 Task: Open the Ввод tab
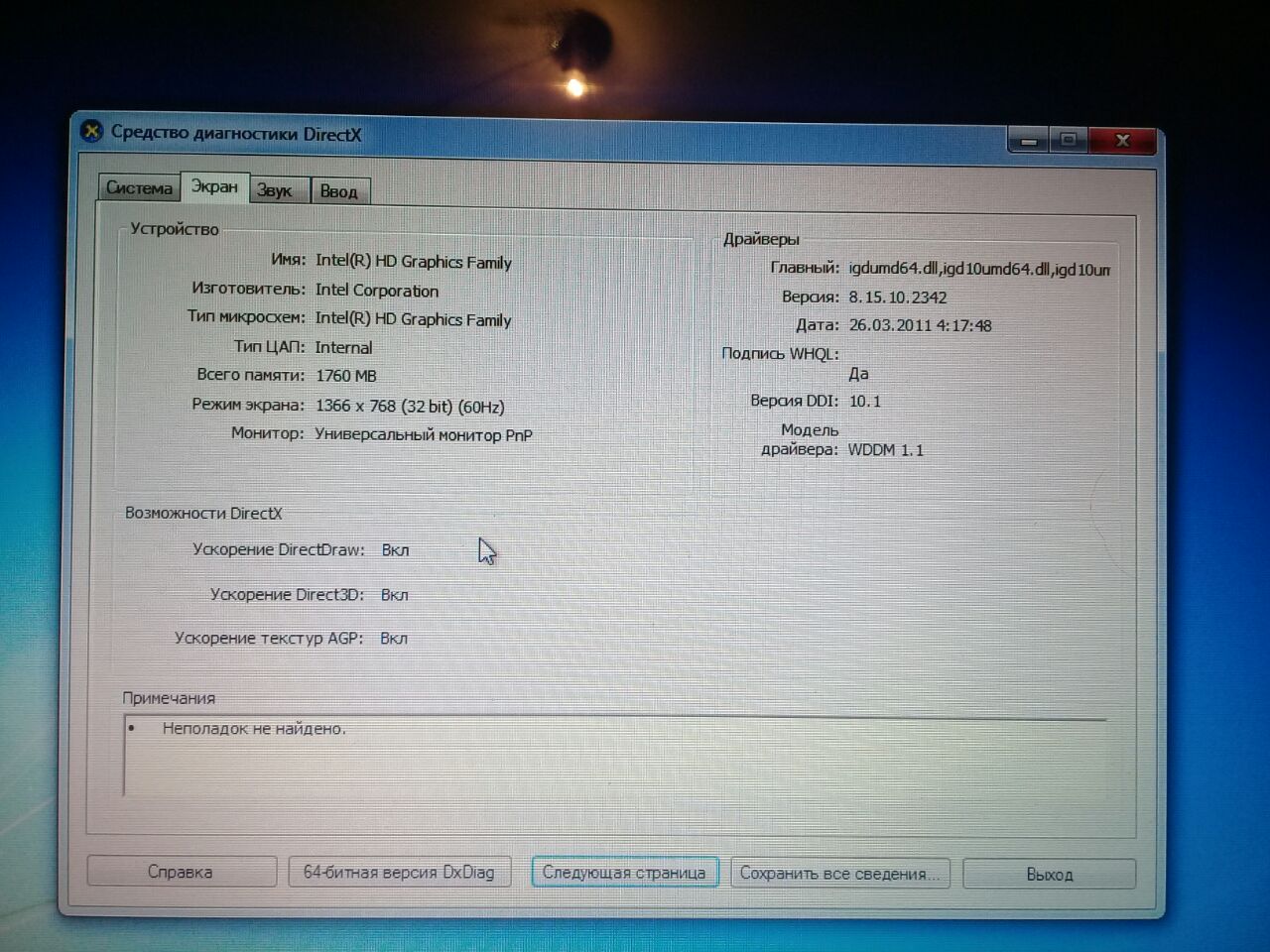tap(339, 191)
